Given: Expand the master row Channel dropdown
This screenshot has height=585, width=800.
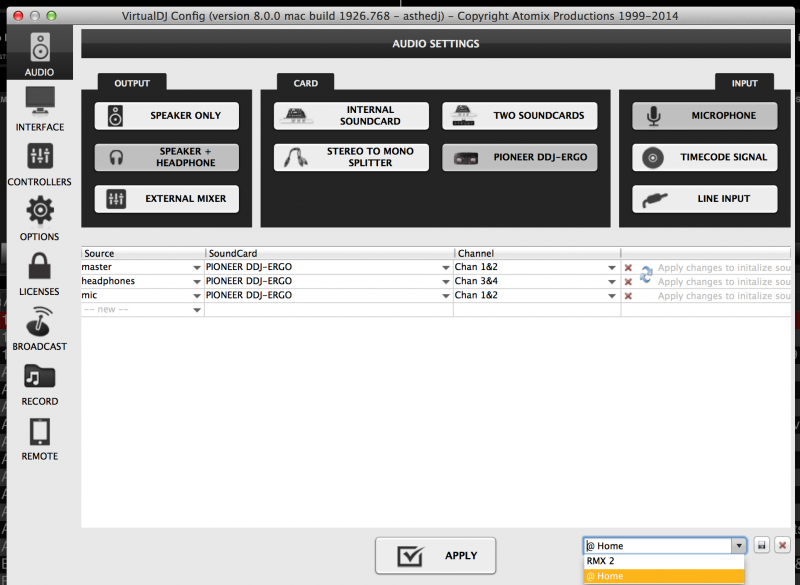Looking at the screenshot, I should (x=610, y=268).
